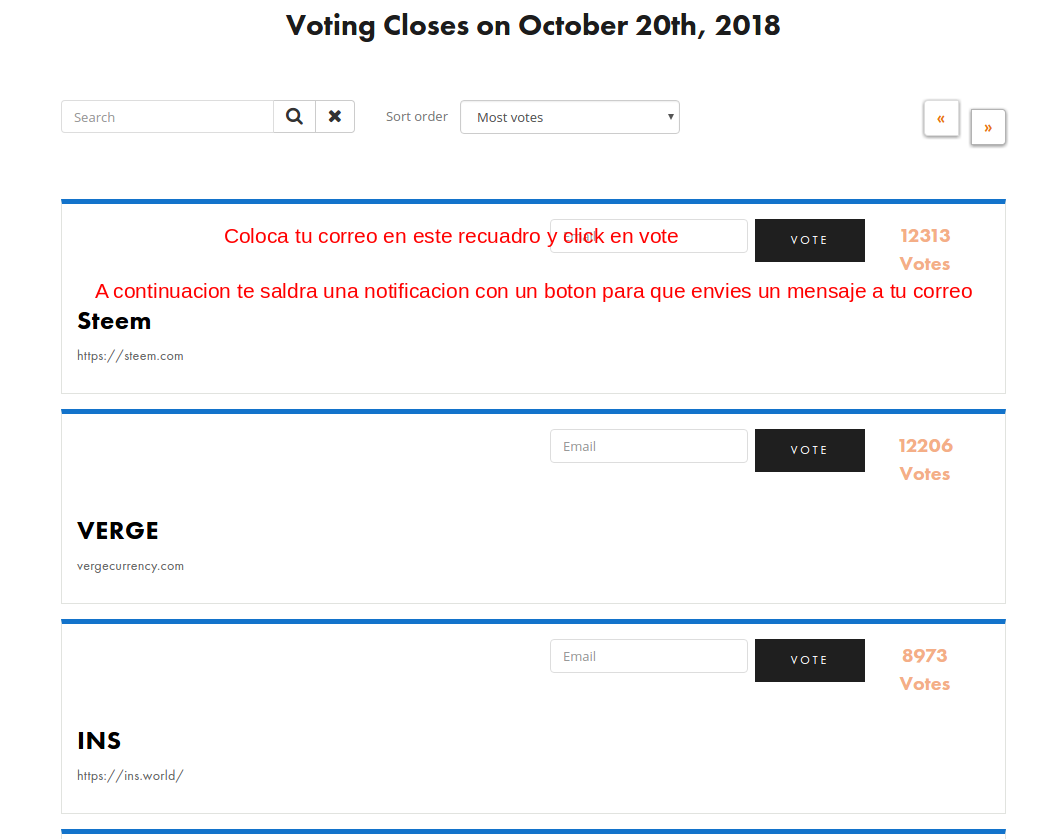The height and width of the screenshot is (839, 1060).
Task: Click the VERGE entry title
Action: click(118, 531)
